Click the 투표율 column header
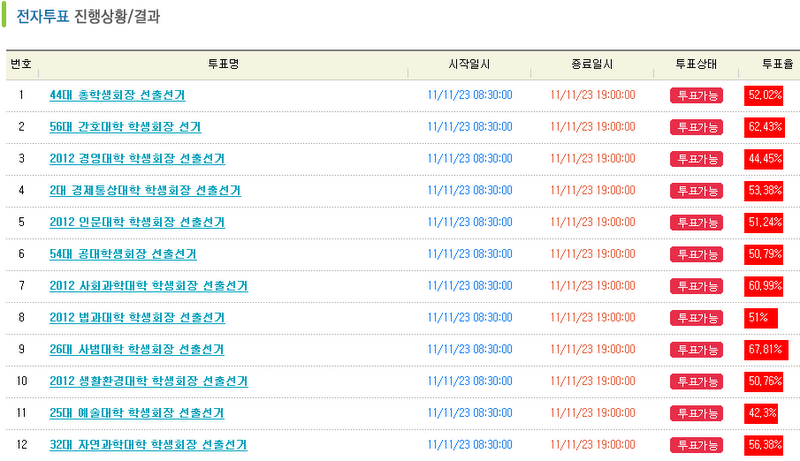 click(777, 64)
